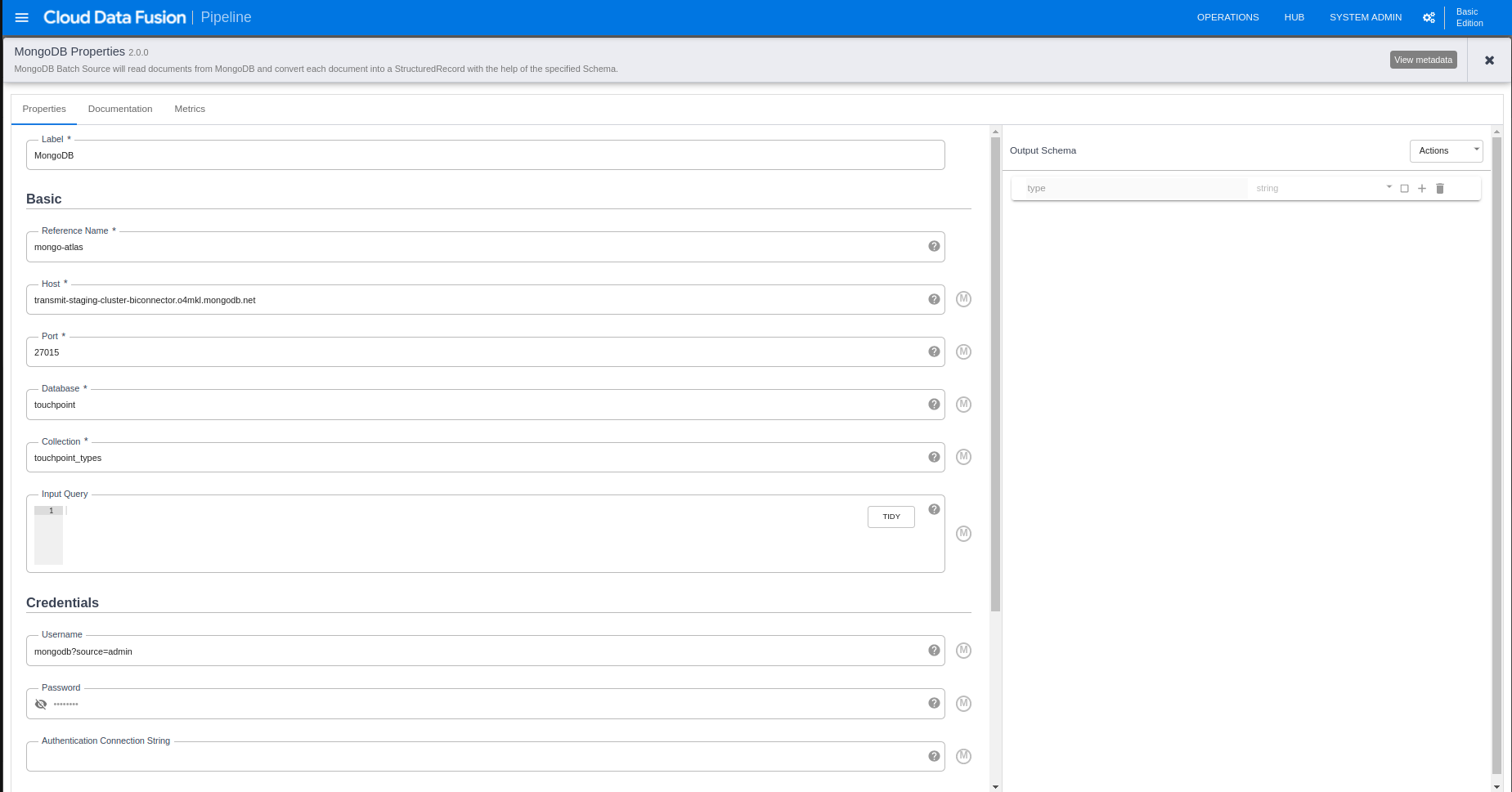Open help for the Reference Name field
Image resolution: width=1512 pixels, height=792 pixels.
934,246
